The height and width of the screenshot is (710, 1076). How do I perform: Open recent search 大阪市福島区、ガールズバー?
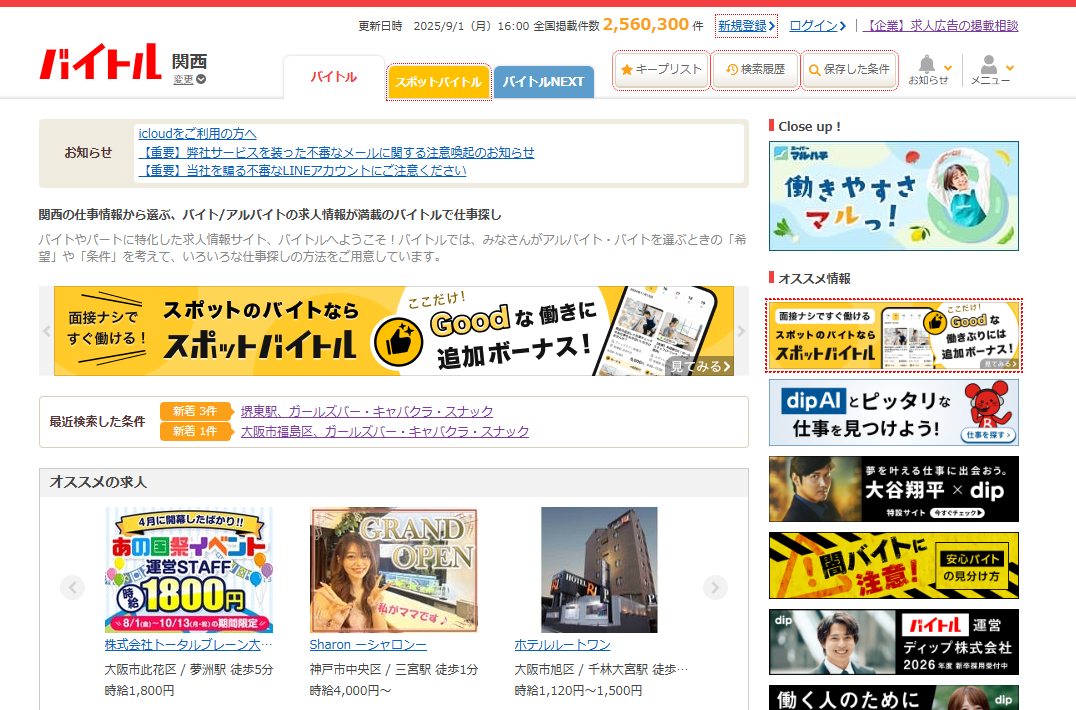pos(385,431)
